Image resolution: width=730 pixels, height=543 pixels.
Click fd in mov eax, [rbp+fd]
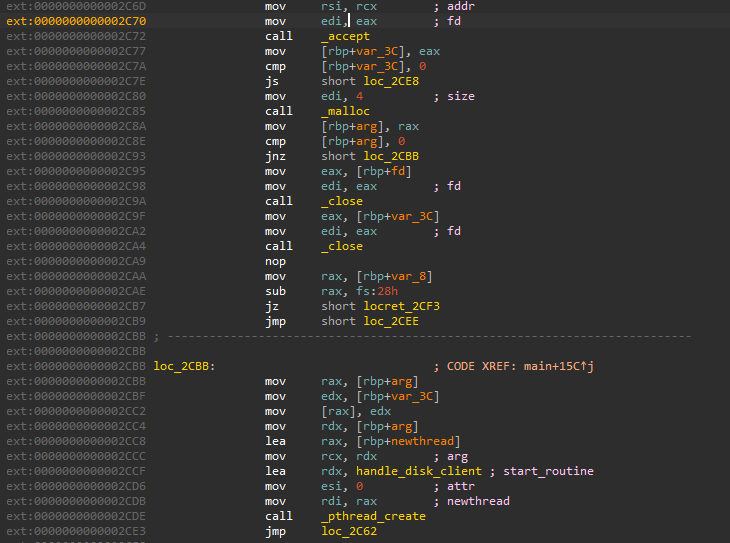(x=398, y=171)
